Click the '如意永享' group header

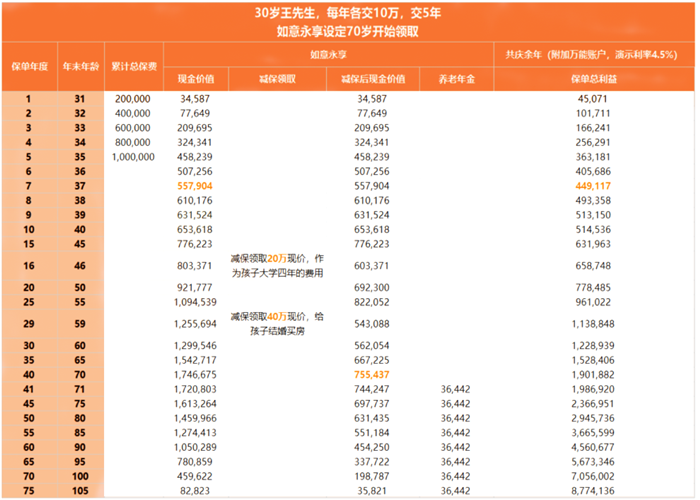pyautogui.click(x=329, y=54)
